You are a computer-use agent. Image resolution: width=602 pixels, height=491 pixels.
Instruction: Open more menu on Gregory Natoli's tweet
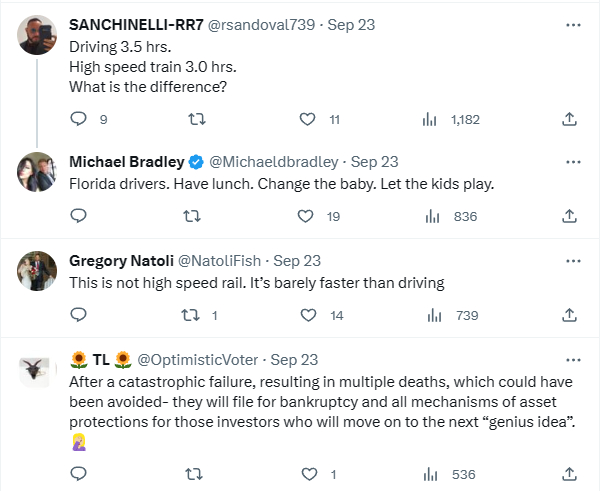[x=572, y=260]
